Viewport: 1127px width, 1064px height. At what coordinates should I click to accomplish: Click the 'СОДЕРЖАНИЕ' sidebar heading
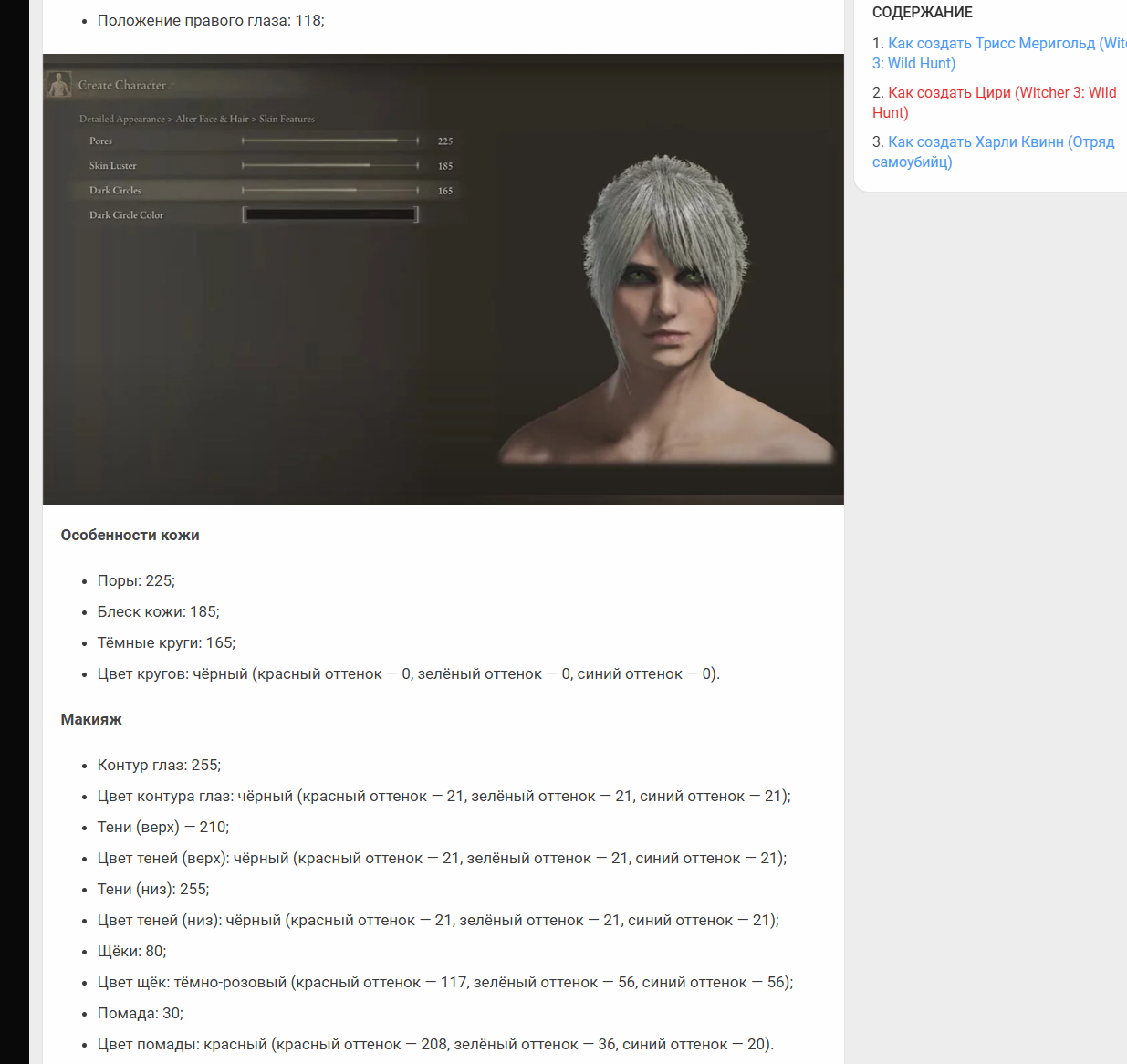click(923, 13)
